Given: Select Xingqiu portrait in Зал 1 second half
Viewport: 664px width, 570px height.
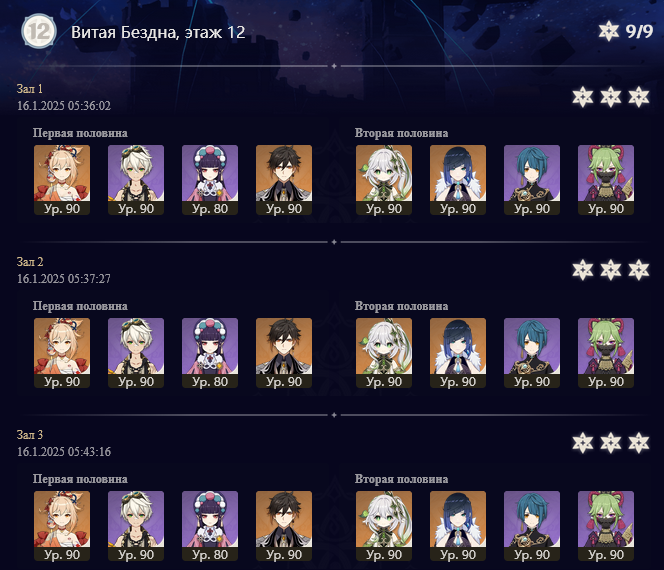Looking at the screenshot, I should (x=532, y=180).
